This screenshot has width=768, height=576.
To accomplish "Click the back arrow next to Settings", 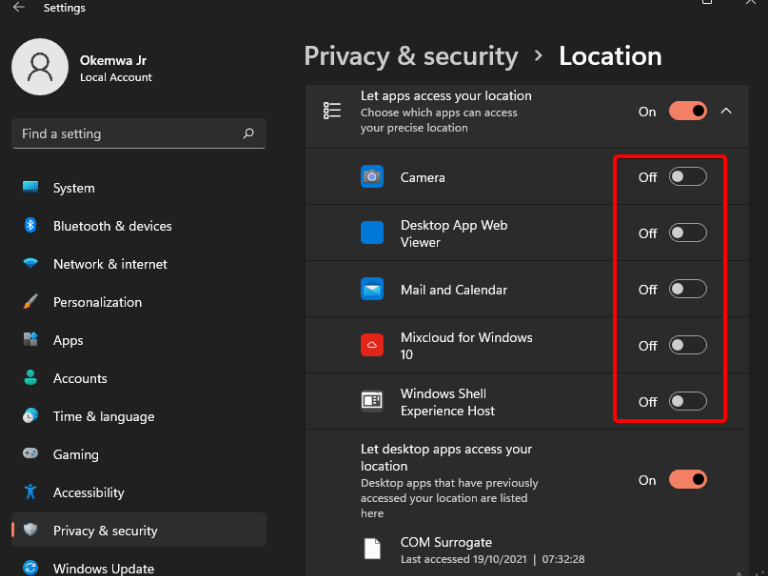I will (x=19, y=7).
